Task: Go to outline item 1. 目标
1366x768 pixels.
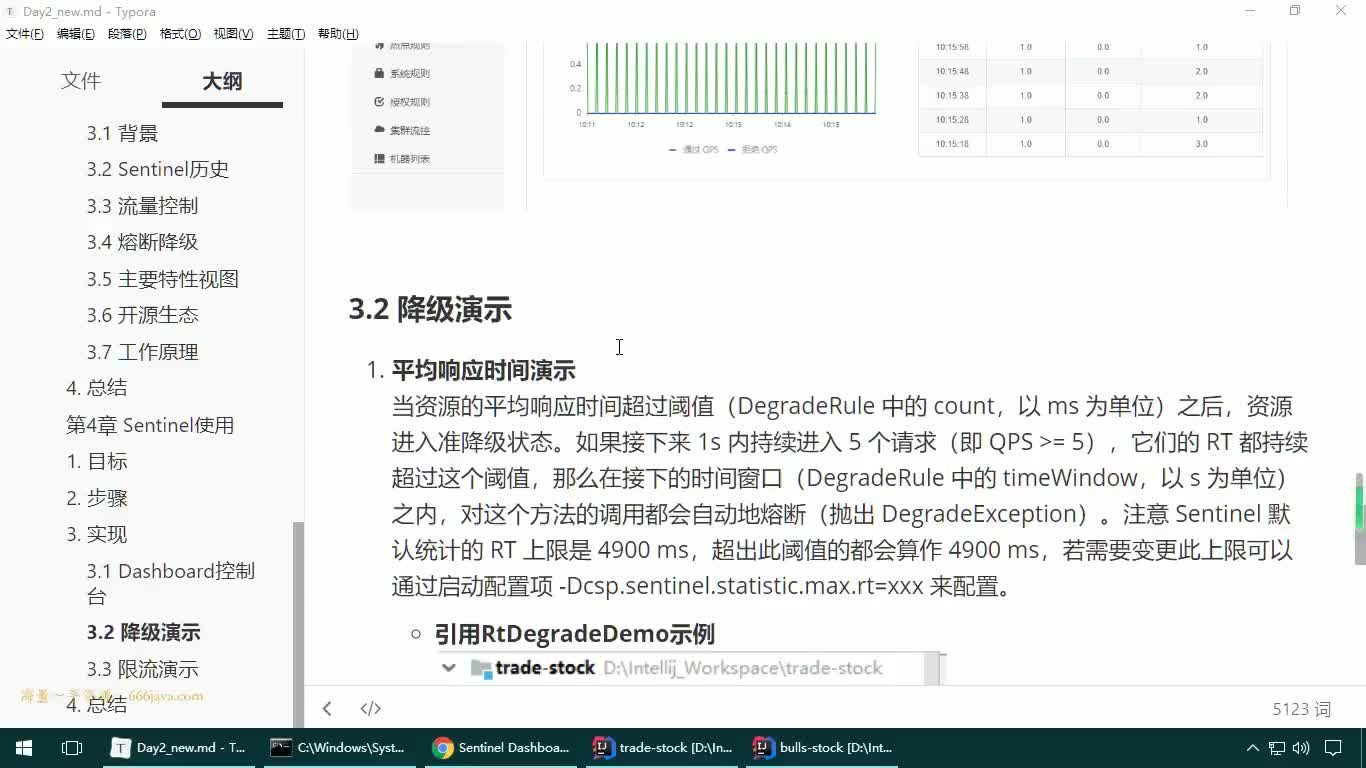Action: pyautogui.click(x=97, y=461)
